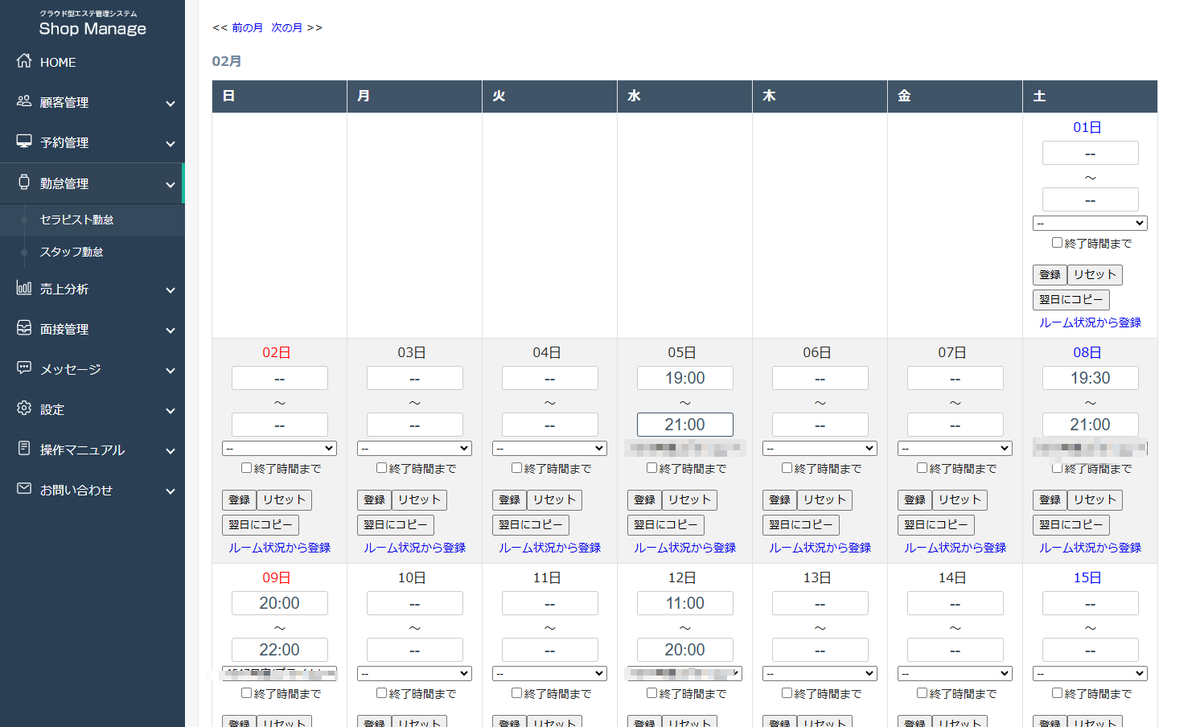The height and width of the screenshot is (727, 1200).
Task: Check 終了時間まで for 04日
Action: (517, 467)
